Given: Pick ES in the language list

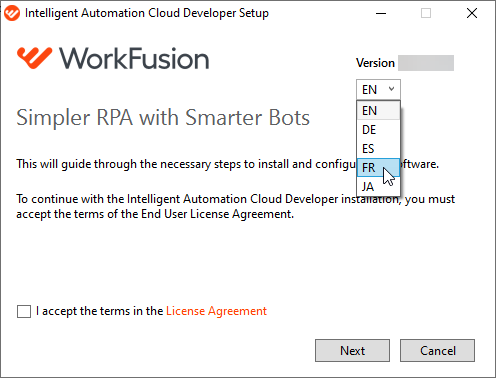Looking at the screenshot, I should [378, 149].
